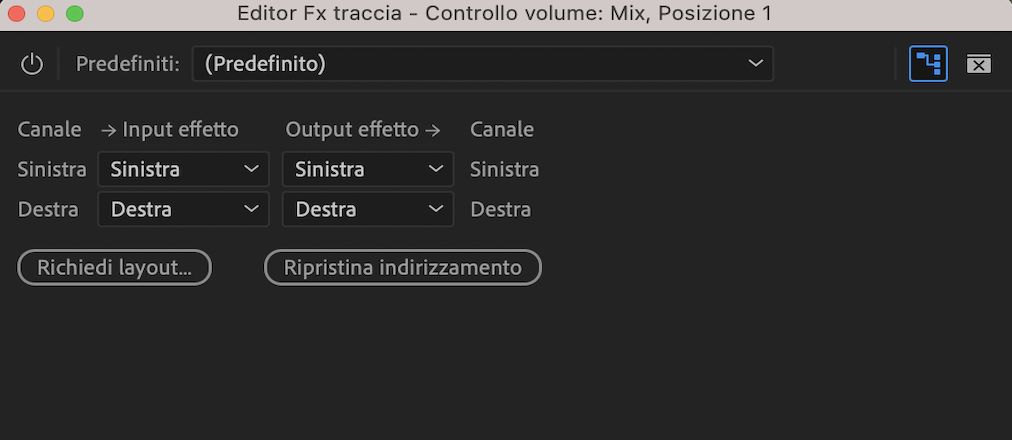1012x440 pixels.
Task: Click the right-side Destra channel label
Action: 500,209
